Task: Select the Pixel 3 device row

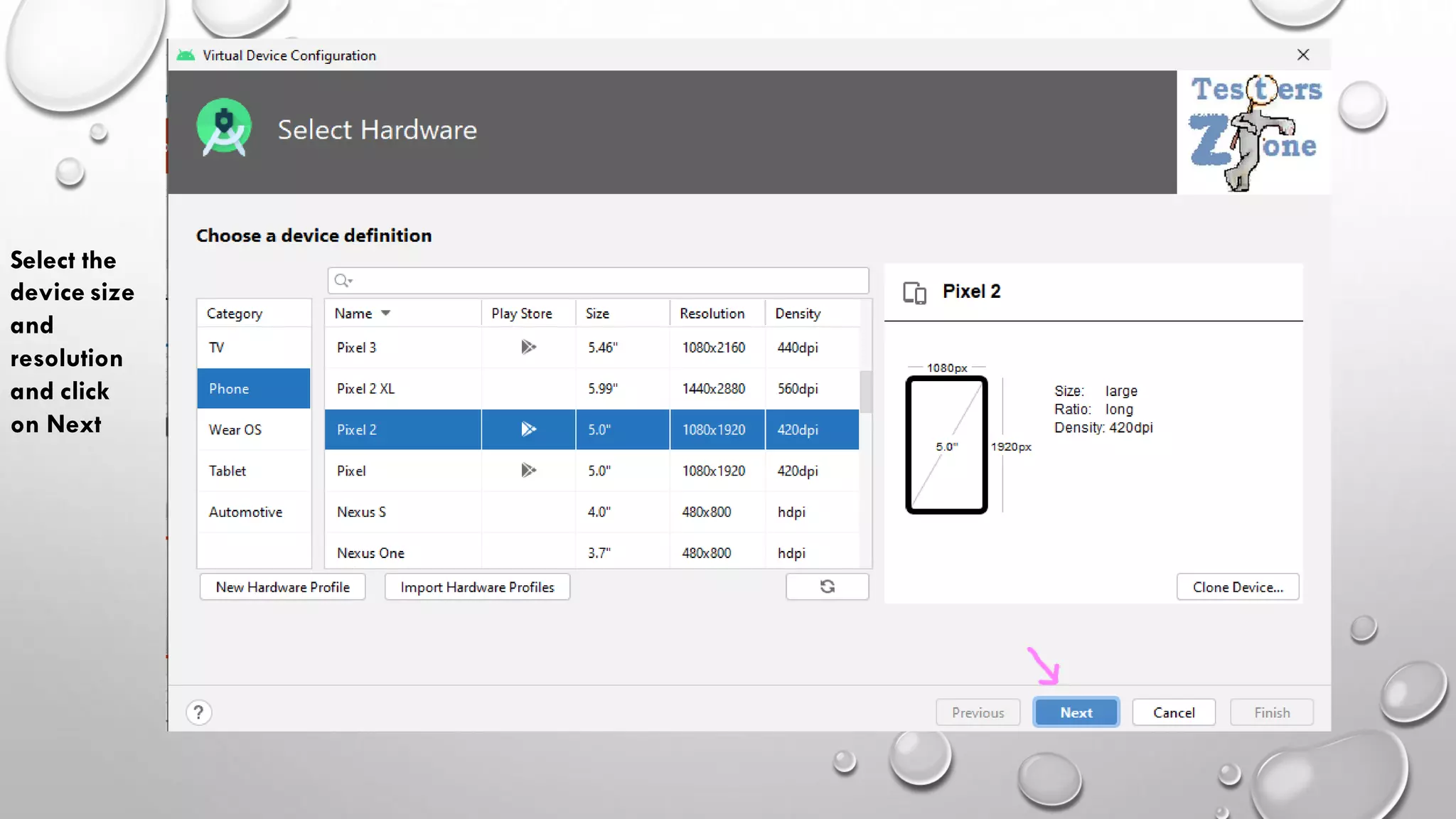Action: pyautogui.click(x=591, y=348)
